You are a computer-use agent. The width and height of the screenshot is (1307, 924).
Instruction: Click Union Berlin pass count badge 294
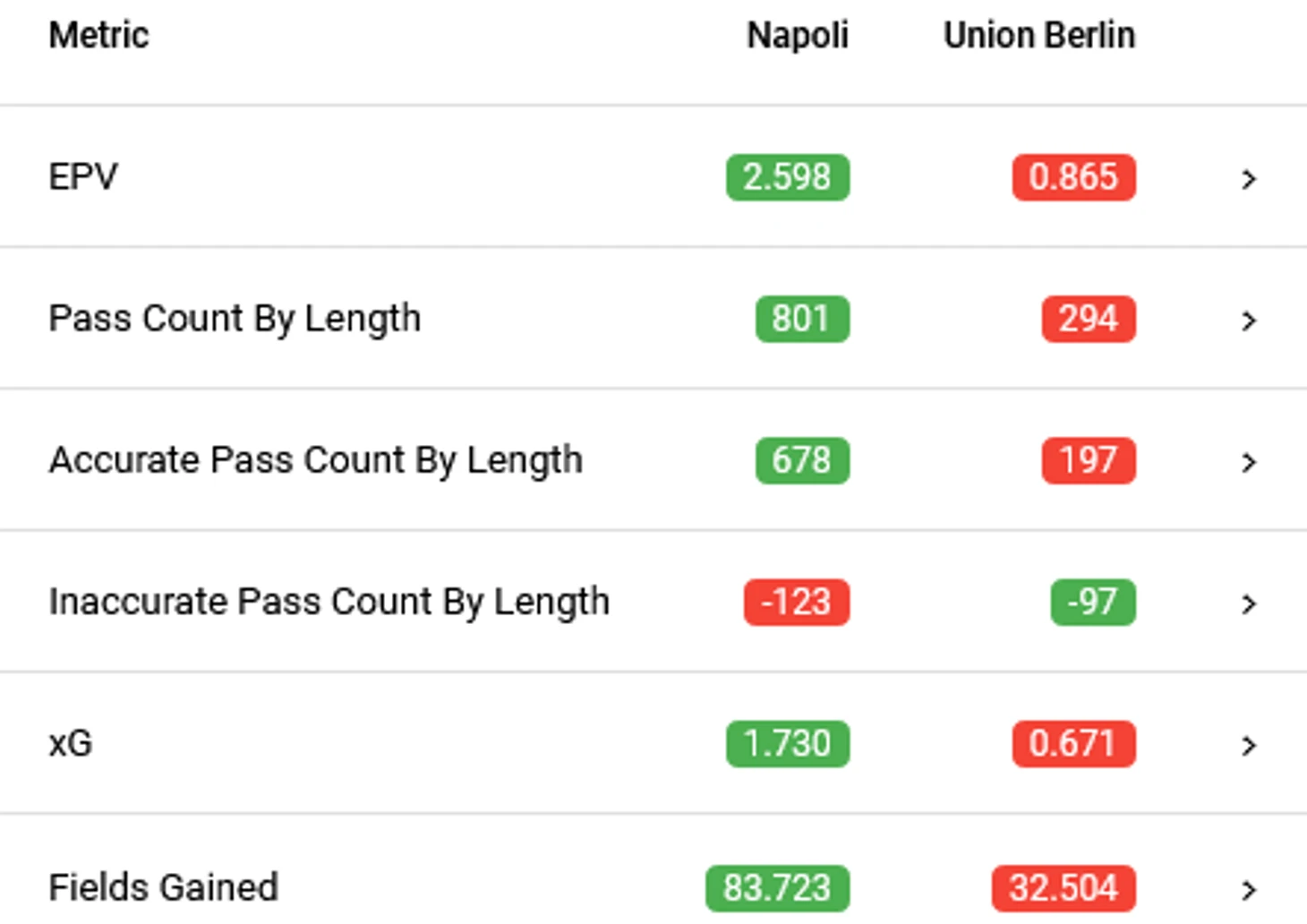(1088, 319)
